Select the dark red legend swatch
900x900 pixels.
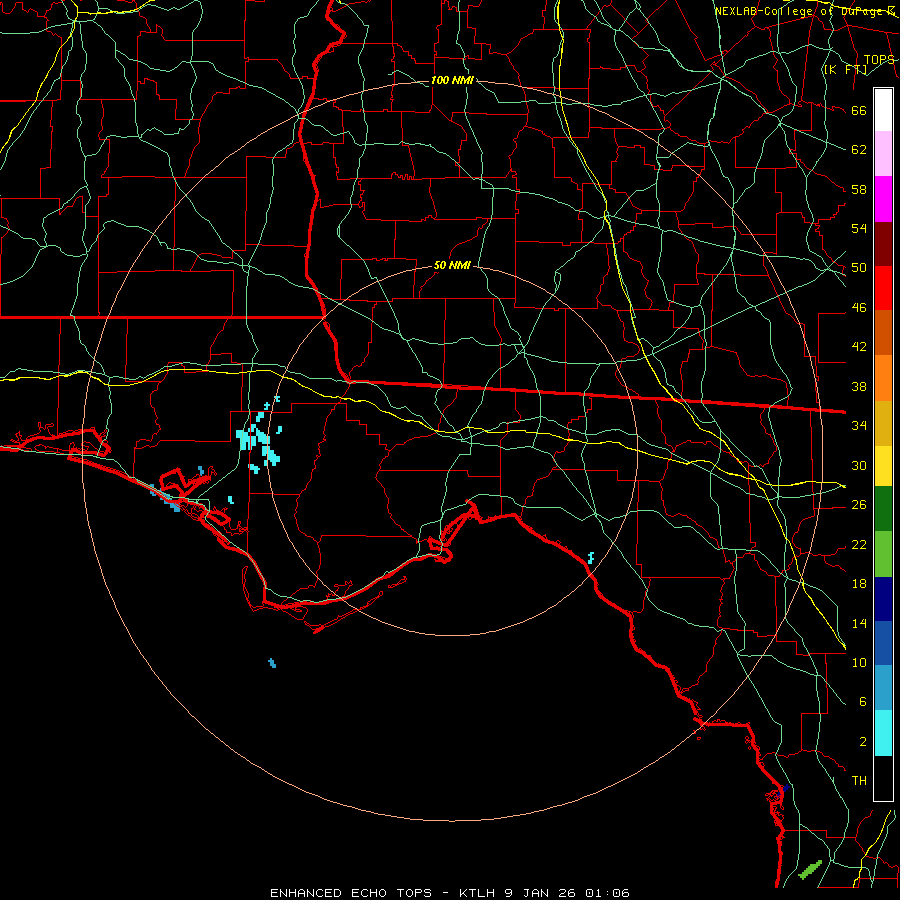point(883,244)
